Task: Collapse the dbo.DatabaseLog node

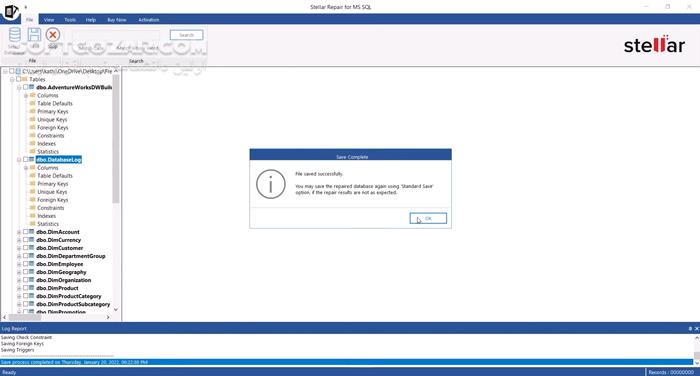Action: pos(19,160)
